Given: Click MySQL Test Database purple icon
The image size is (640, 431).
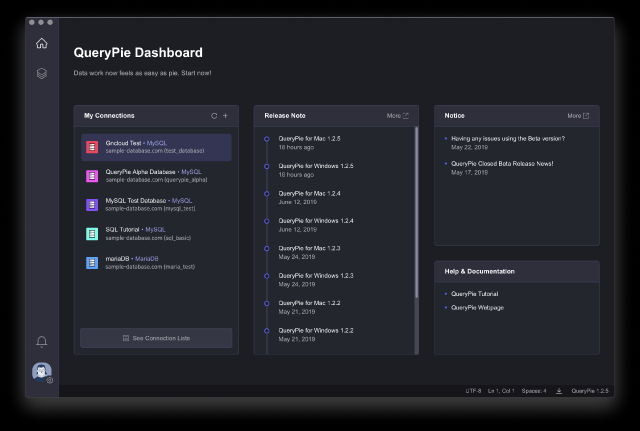Looking at the screenshot, I should [x=92, y=205].
